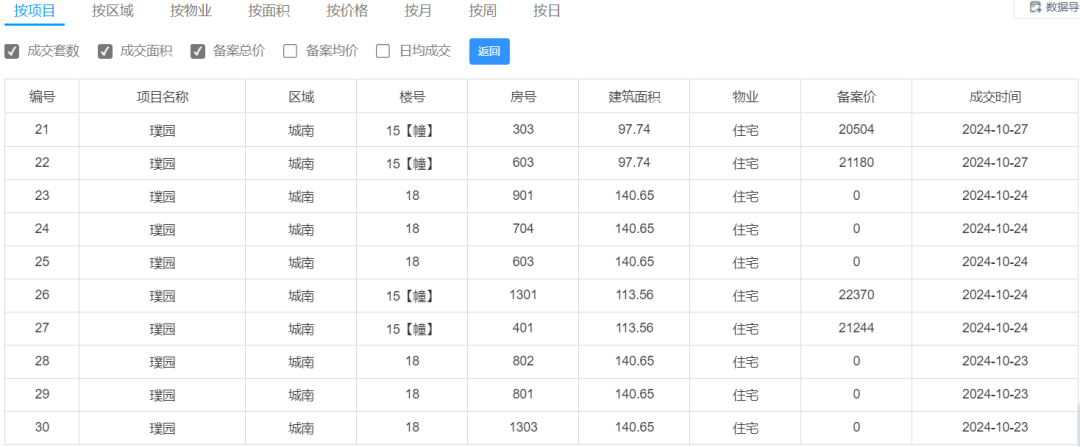Image resolution: width=1080 pixels, height=447 pixels.
Task: Click the vertical scrollbar at table bottom right
Action: [x=1077, y=426]
